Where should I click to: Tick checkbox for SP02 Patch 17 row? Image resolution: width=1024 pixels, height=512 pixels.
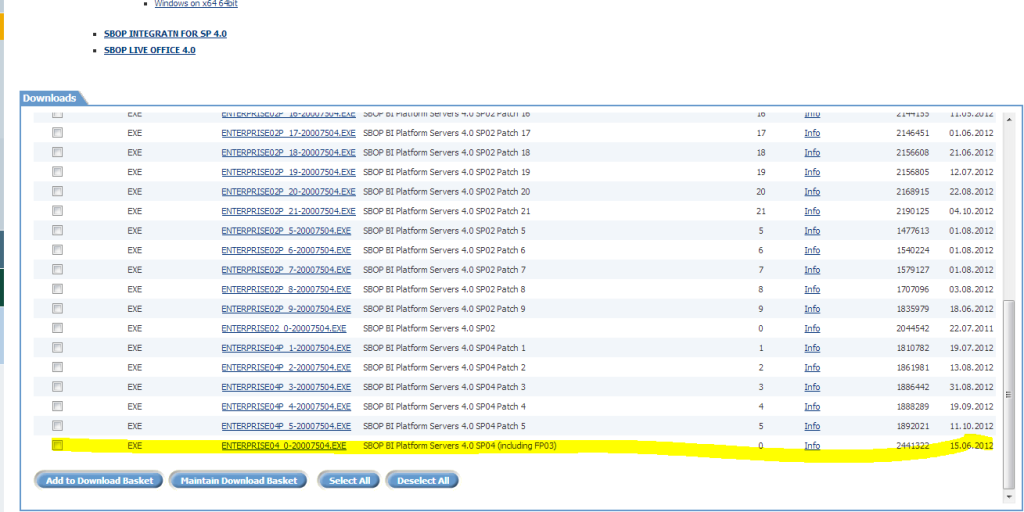tap(57, 133)
